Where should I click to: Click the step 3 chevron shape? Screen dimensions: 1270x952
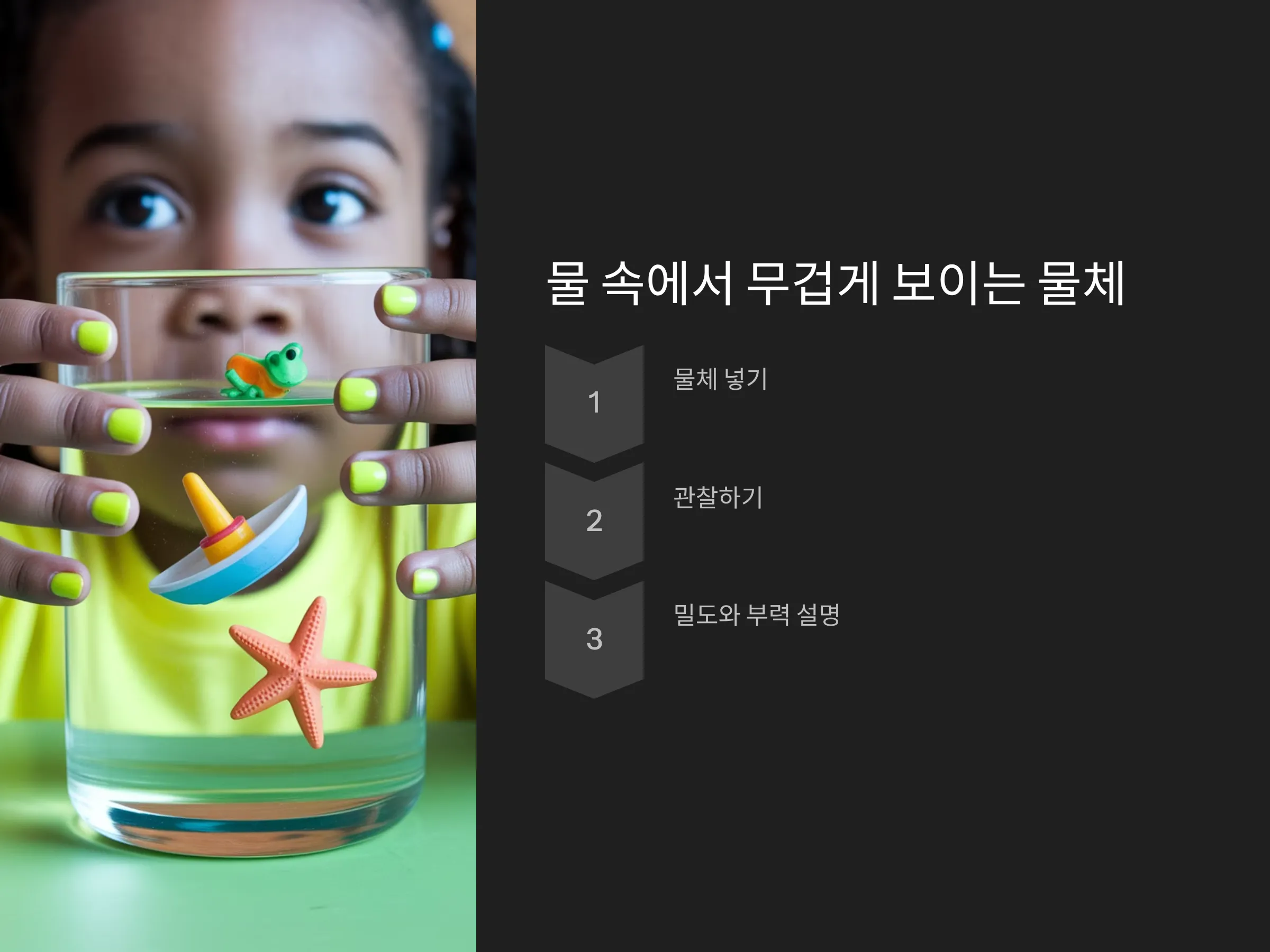(594, 639)
